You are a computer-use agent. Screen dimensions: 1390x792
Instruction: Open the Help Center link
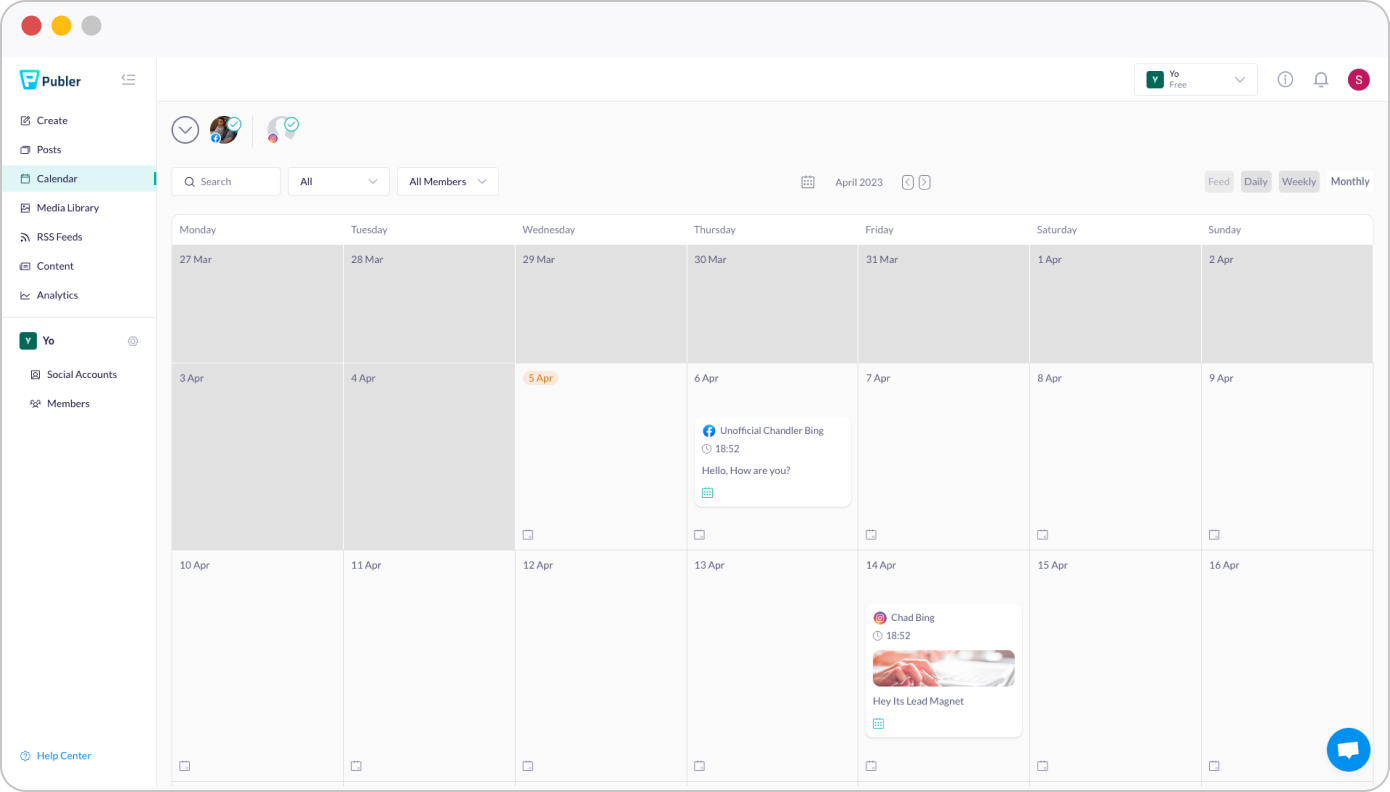tap(63, 756)
